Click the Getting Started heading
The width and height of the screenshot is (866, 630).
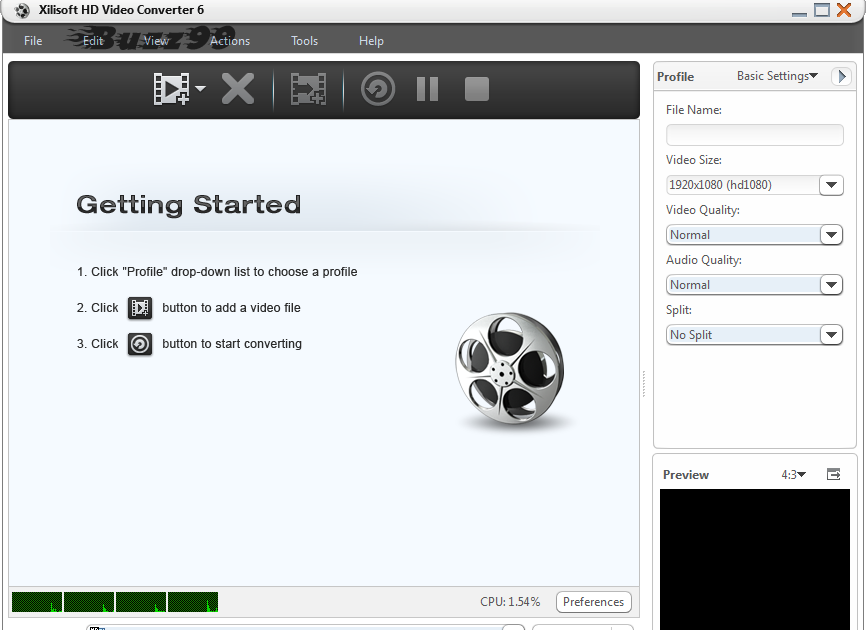(188, 204)
